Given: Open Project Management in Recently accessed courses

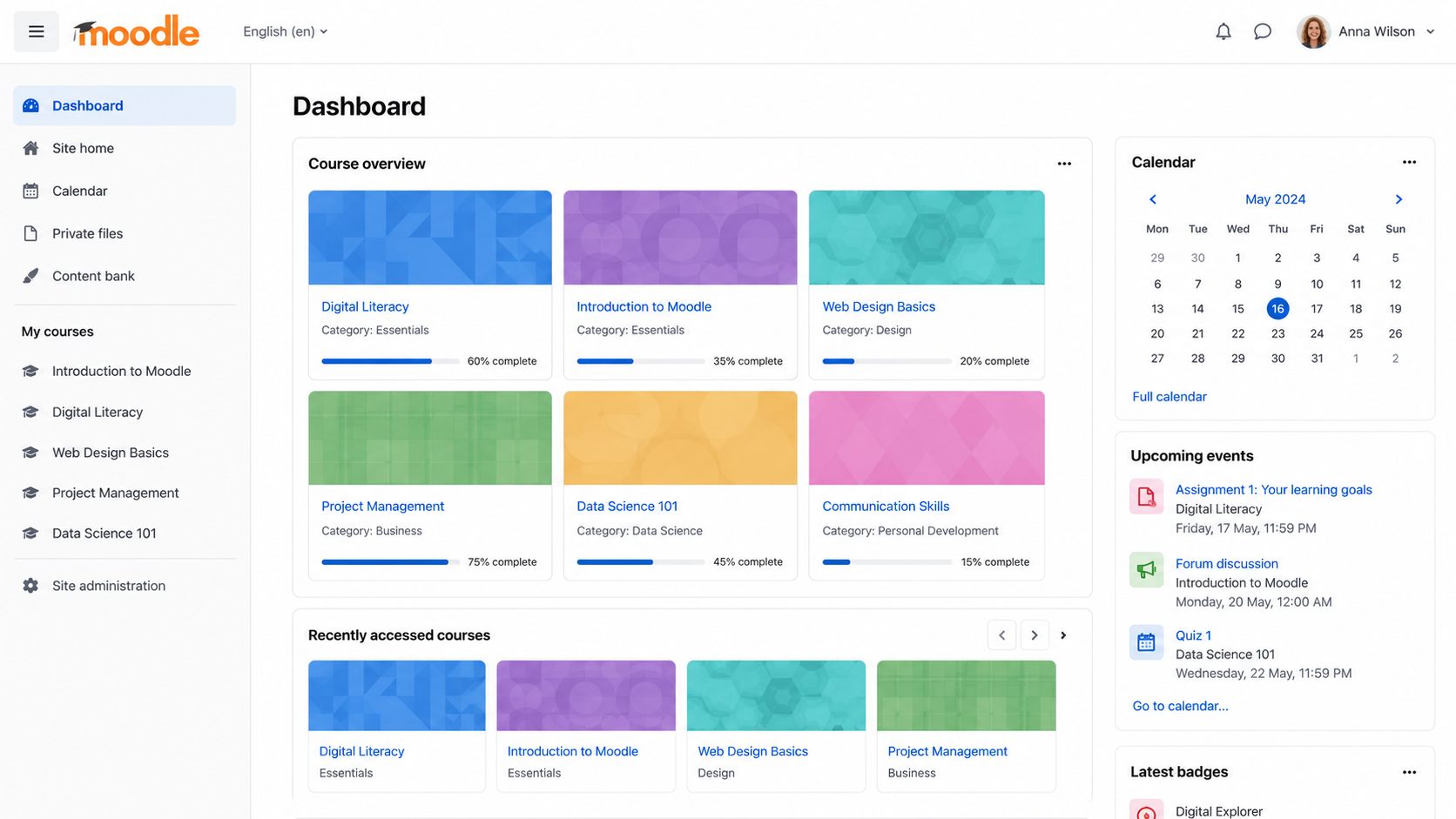Looking at the screenshot, I should 947,751.
